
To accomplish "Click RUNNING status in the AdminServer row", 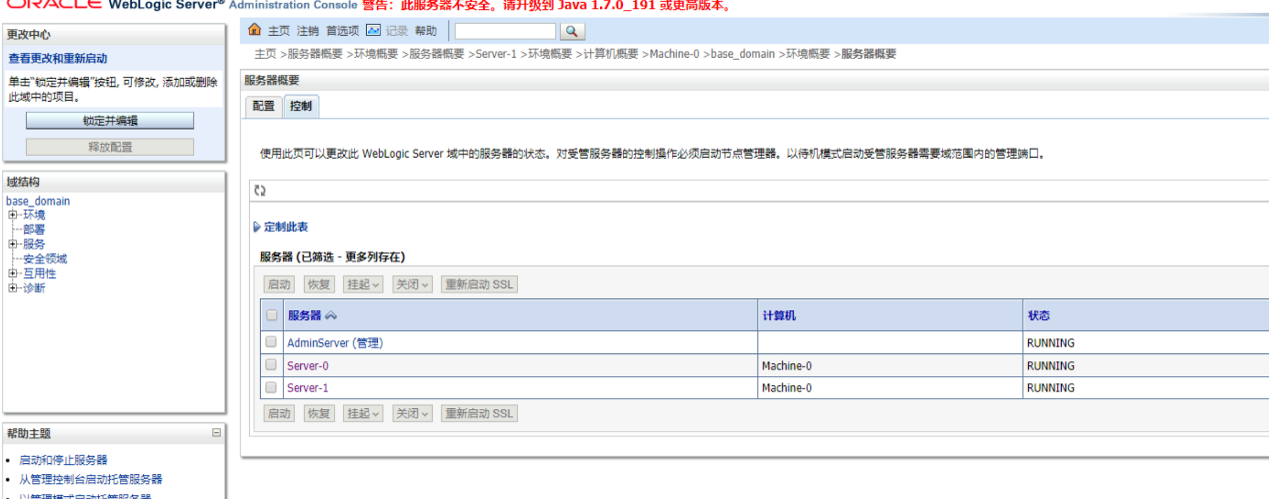I will pos(1051,343).
